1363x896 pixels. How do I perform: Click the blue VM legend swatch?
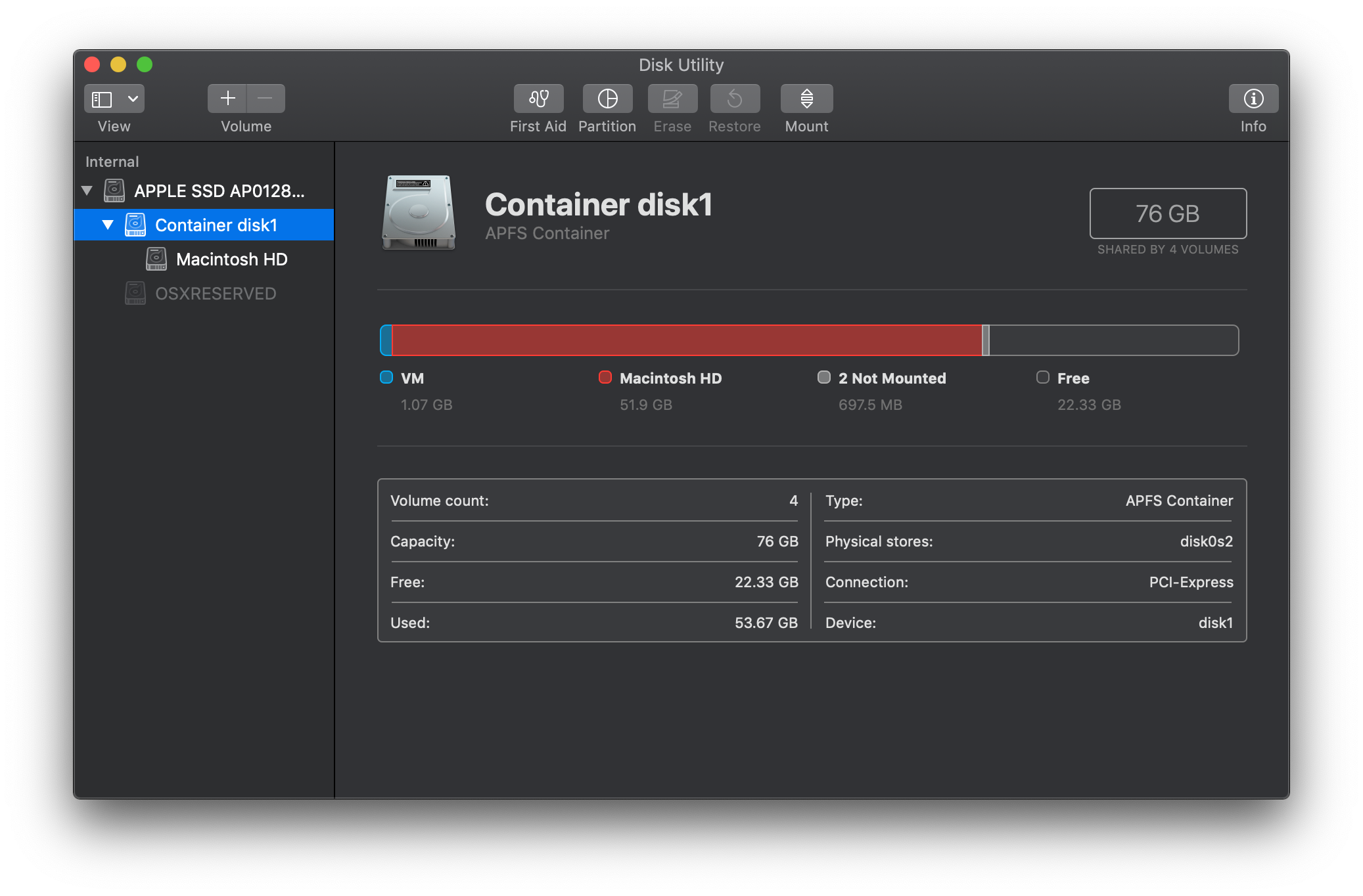(386, 377)
